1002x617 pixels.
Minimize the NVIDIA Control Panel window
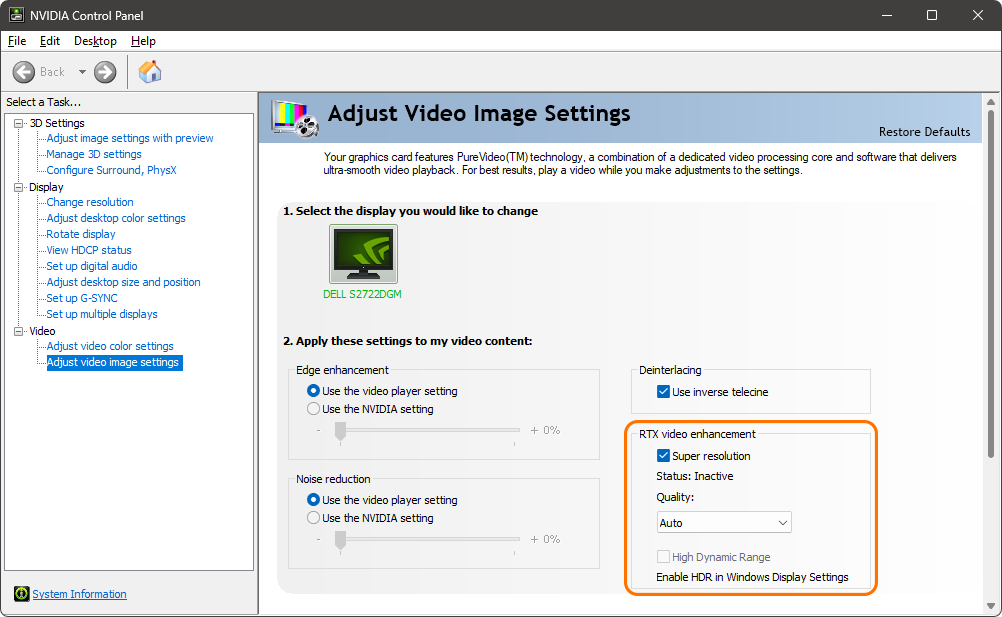886,15
